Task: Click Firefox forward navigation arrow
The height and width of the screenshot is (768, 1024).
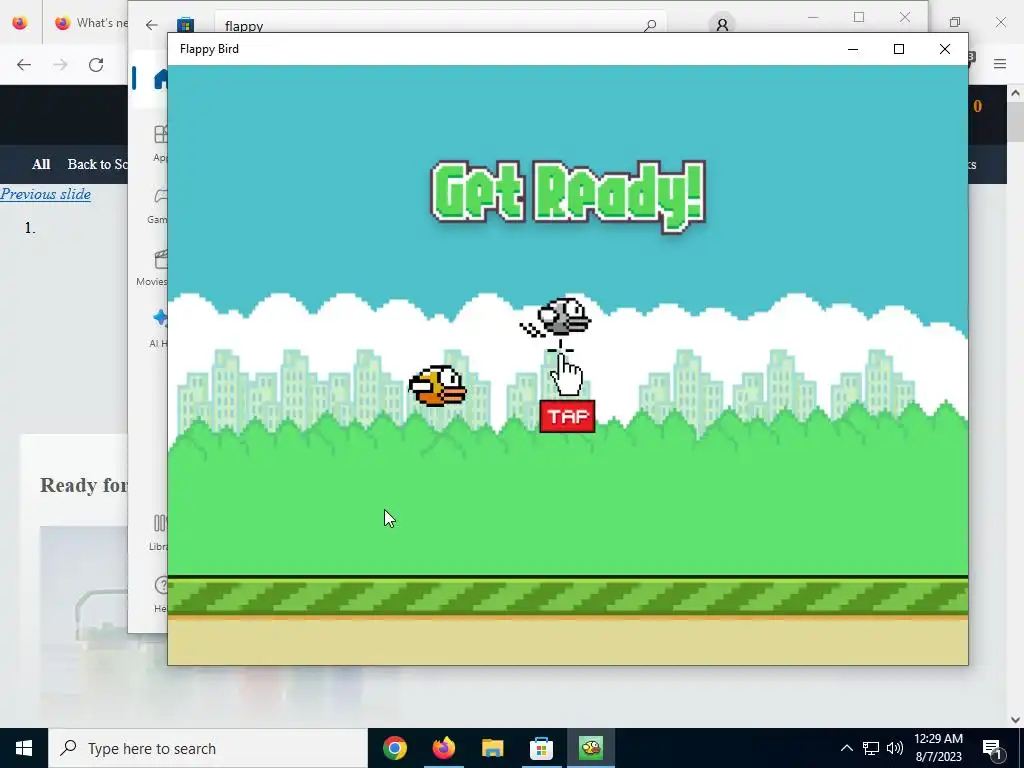Action: click(60, 65)
